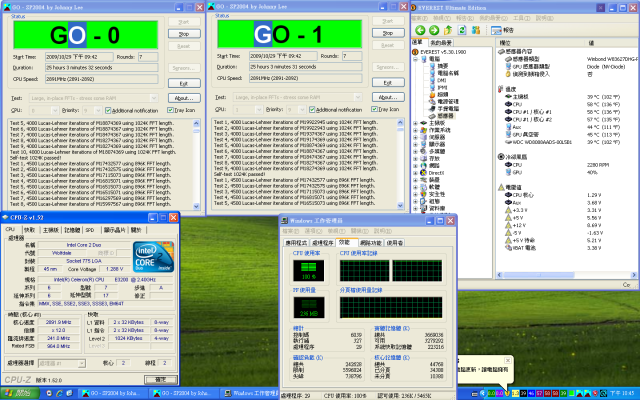Image resolution: width=640 pixels, height=400 pixels.
Task: Expand the 主機板 motherboard node in EVEREST tree
Action: click(x=416, y=123)
